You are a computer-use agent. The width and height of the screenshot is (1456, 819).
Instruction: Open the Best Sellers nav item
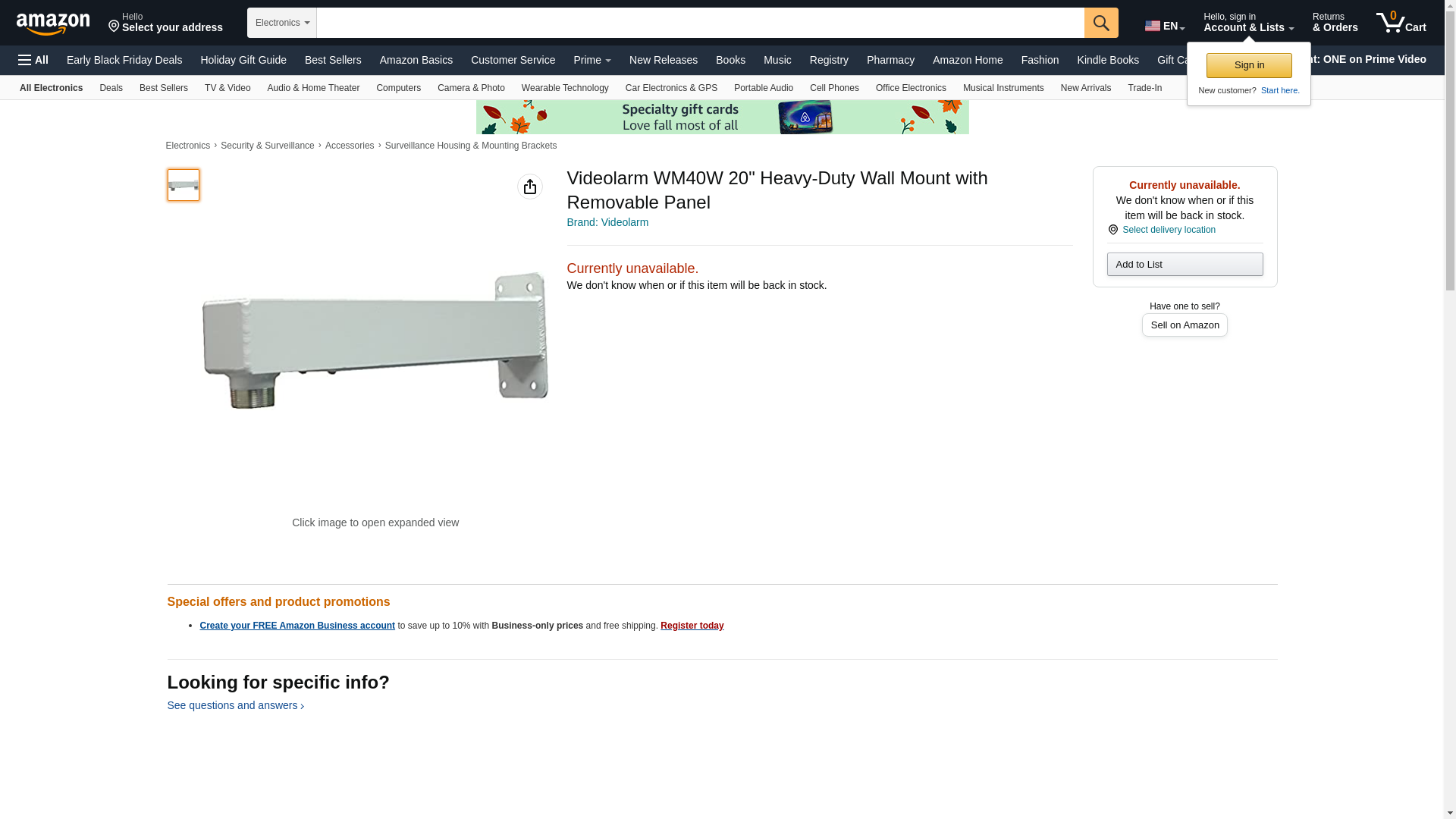tap(333, 60)
